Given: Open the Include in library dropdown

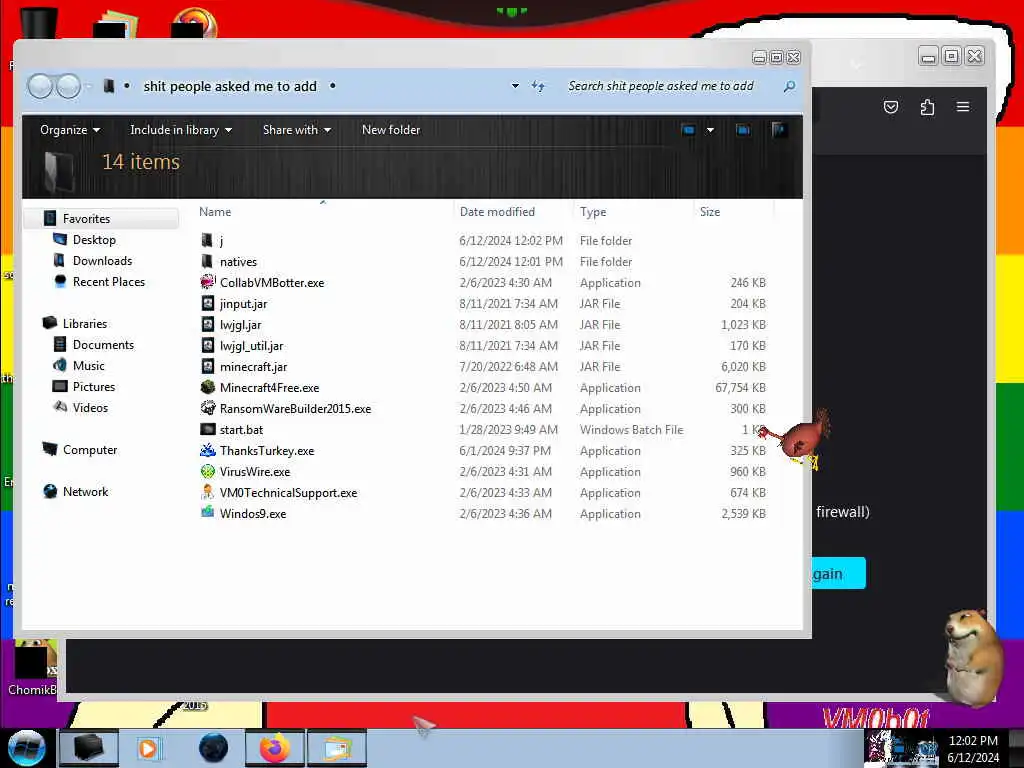Looking at the screenshot, I should [181, 130].
